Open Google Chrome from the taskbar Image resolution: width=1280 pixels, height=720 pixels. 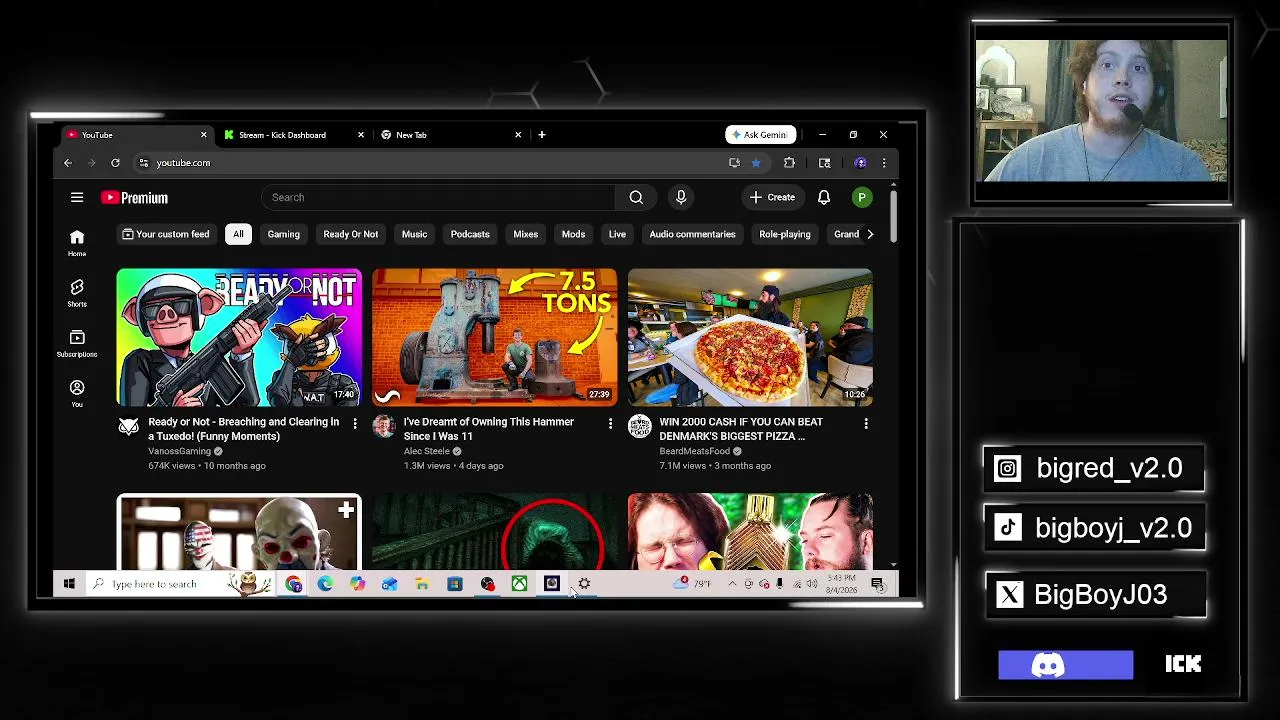293,584
